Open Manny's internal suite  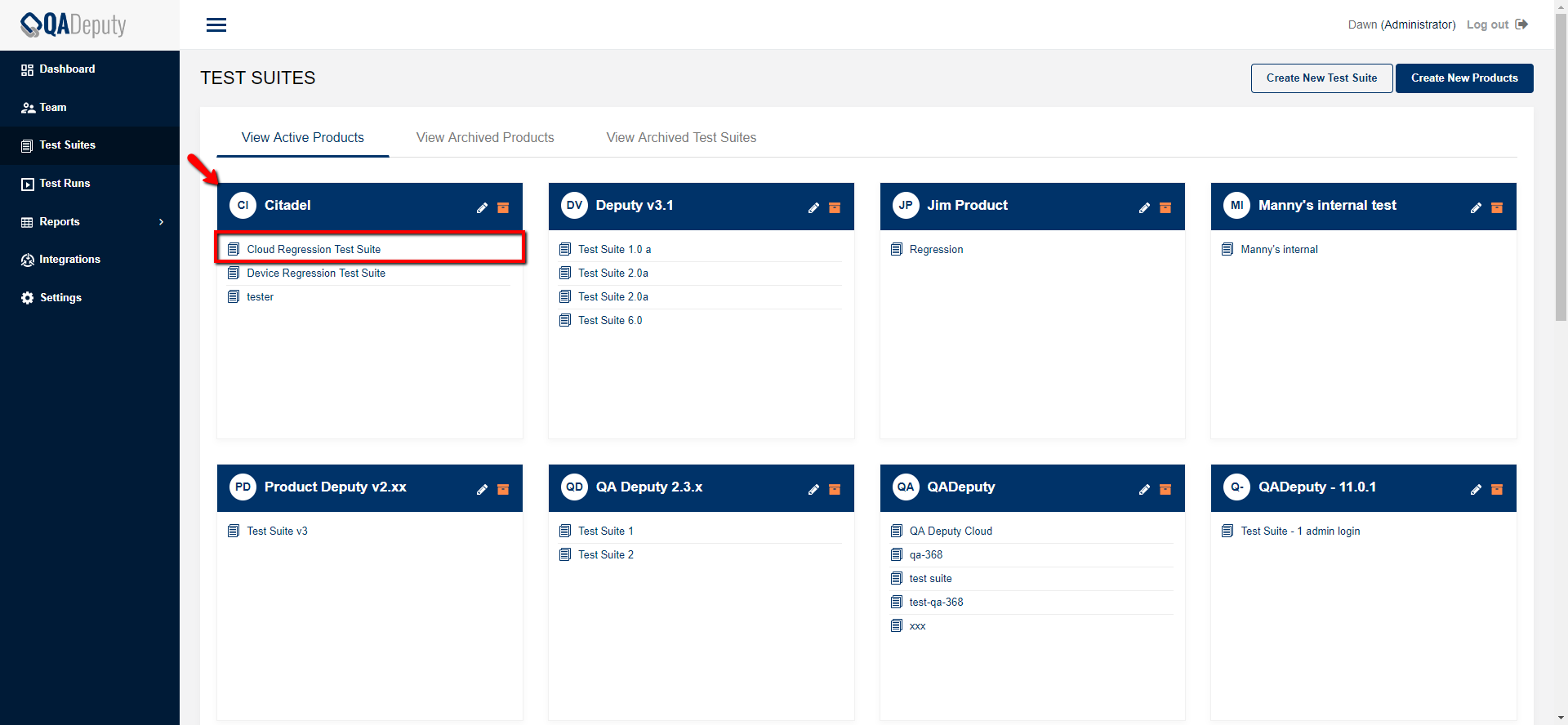[1279, 250]
